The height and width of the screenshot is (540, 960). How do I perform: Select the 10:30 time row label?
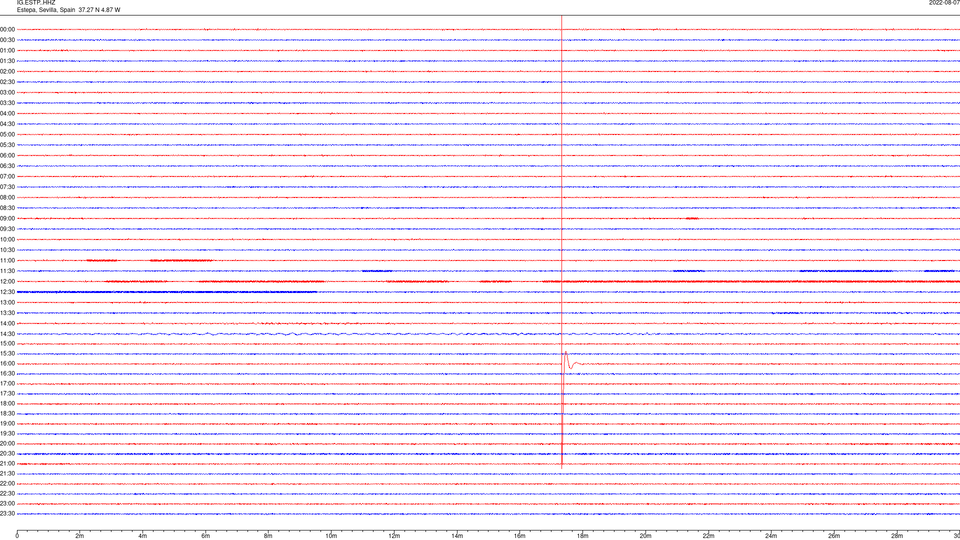tap(7, 250)
